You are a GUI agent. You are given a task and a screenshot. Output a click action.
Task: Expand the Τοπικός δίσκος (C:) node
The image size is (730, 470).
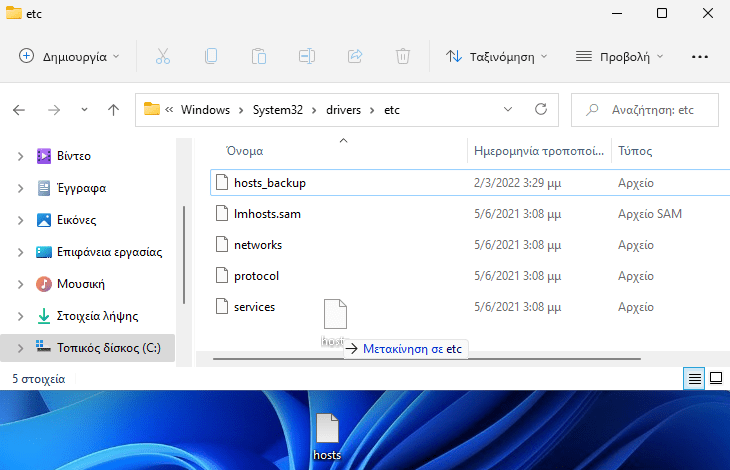tap(20, 348)
